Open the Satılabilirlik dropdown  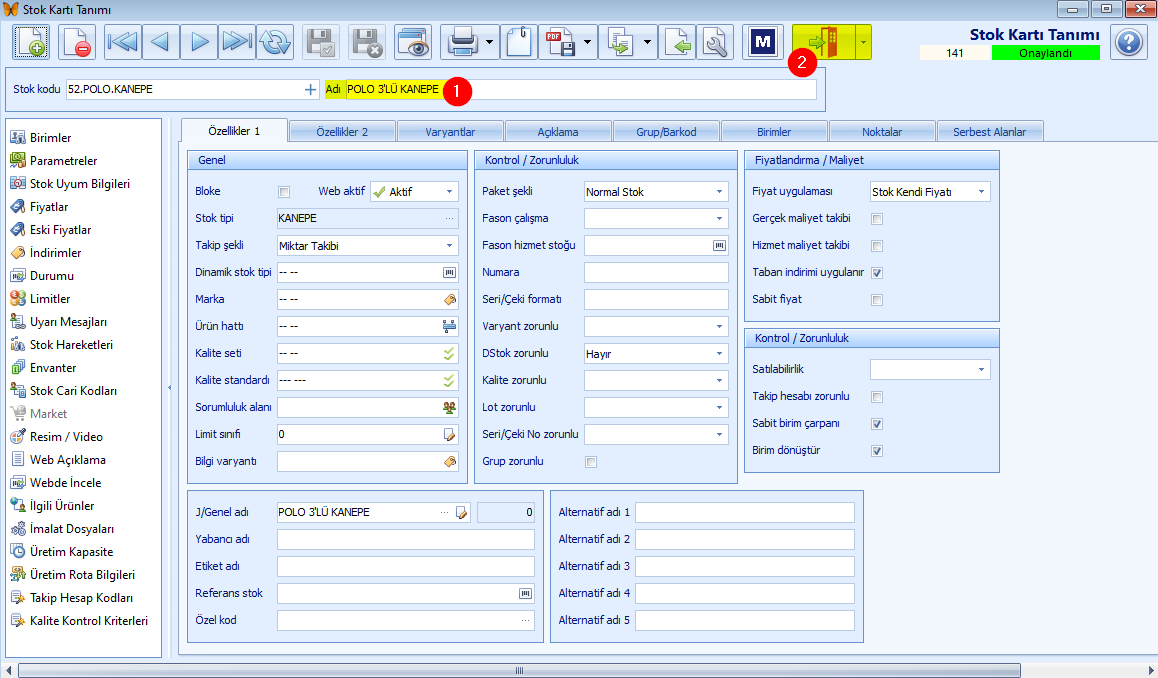pyautogui.click(x=981, y=369)
